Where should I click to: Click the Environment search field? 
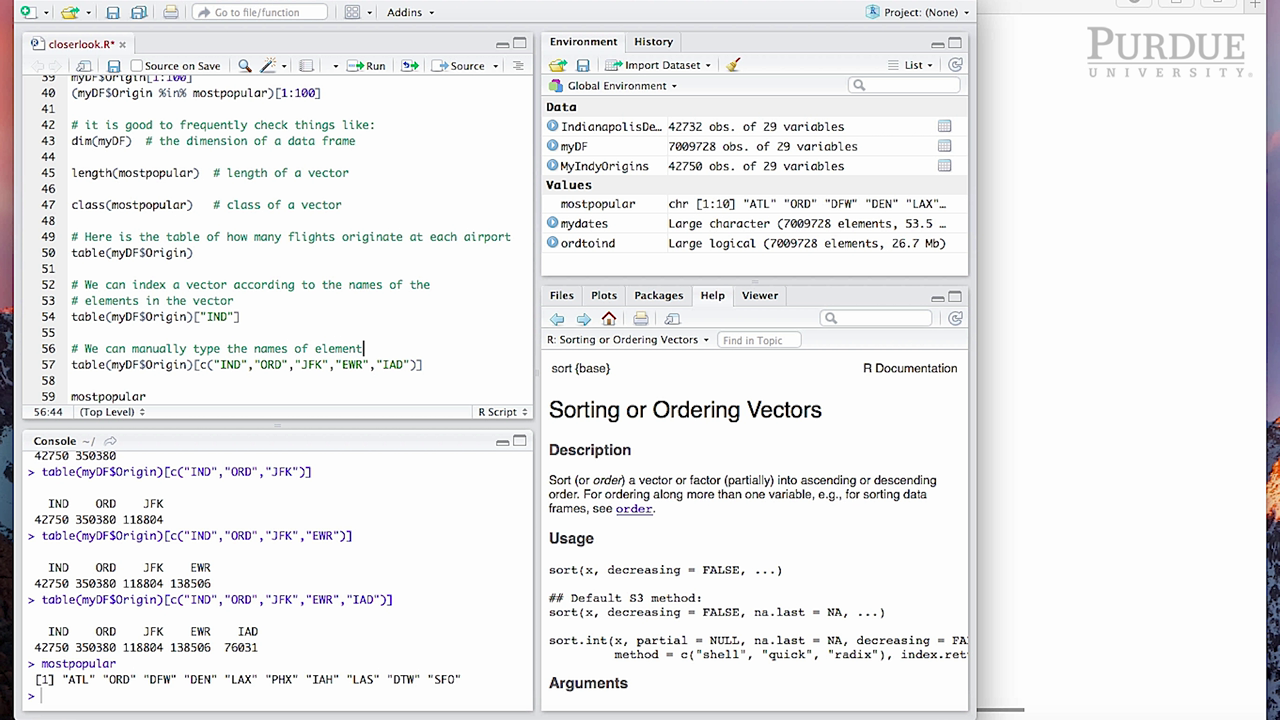pyautogui.click(x=905, y=86)
